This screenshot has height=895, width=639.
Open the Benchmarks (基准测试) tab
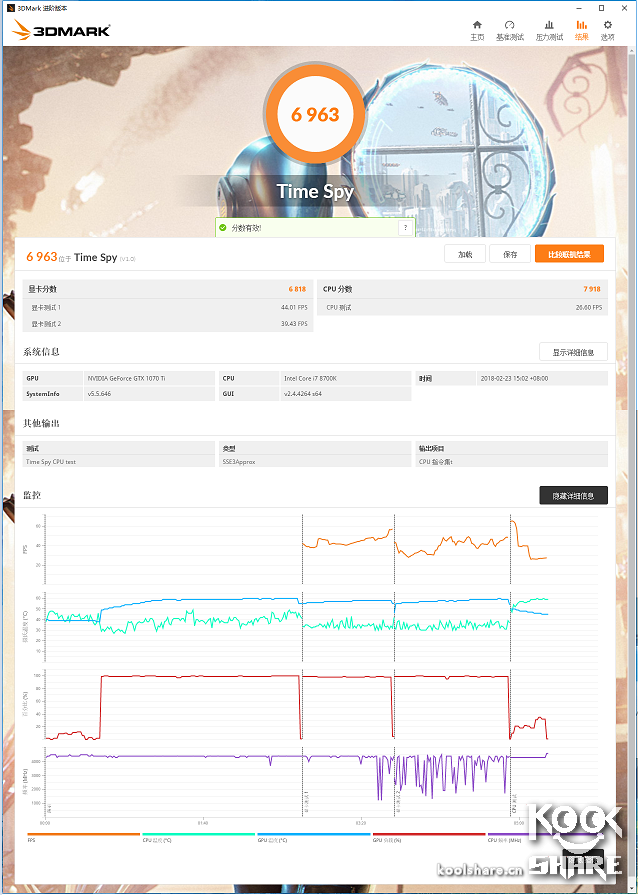click(x=509, y=30)
